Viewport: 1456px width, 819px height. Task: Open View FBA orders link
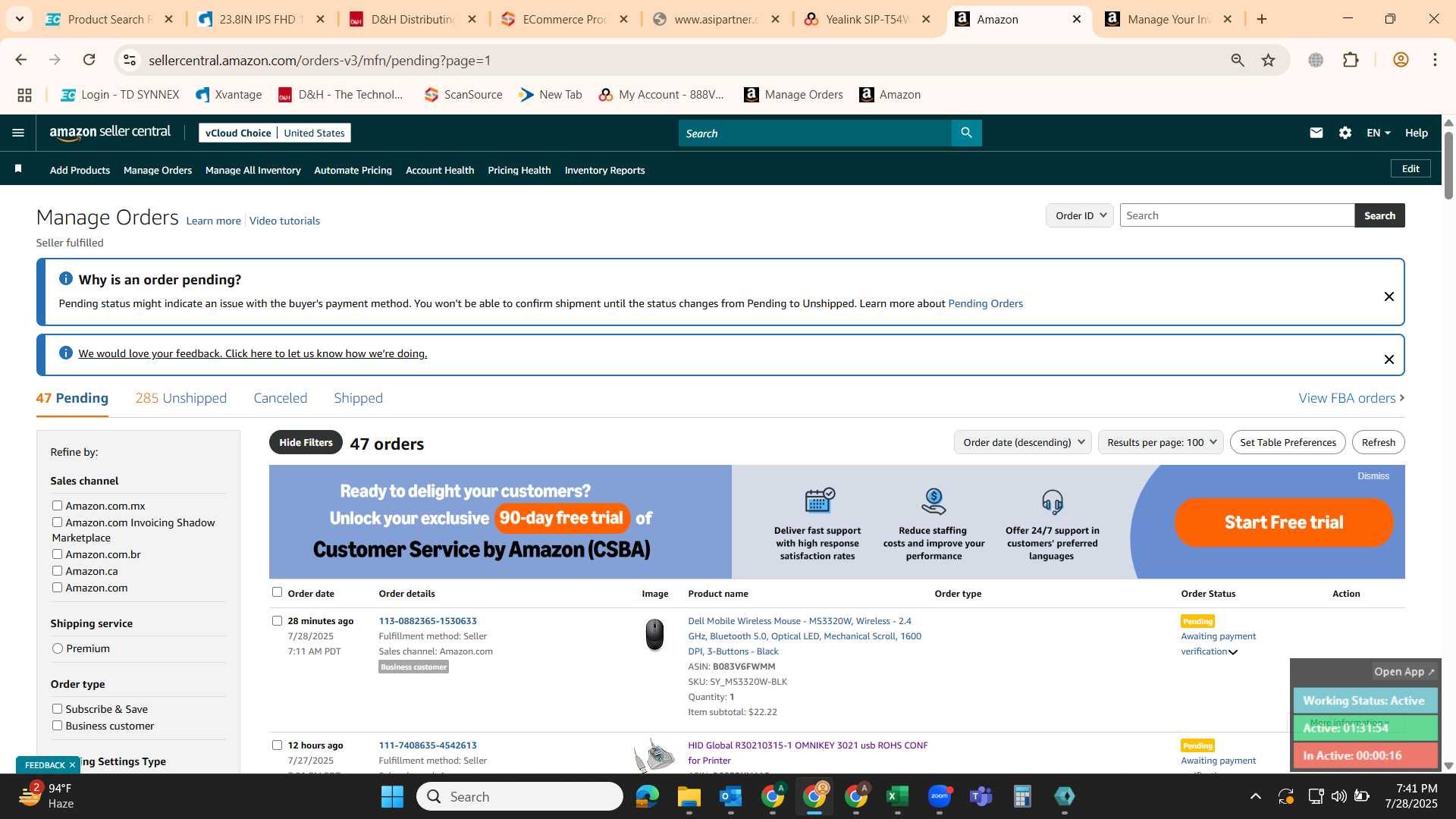click(x=1351, y=398)
